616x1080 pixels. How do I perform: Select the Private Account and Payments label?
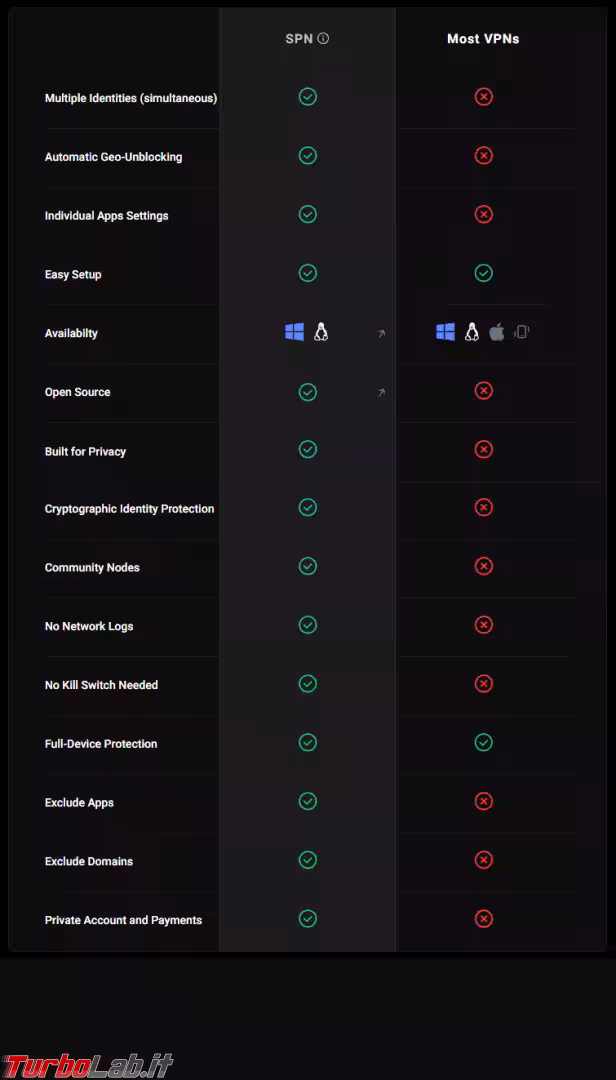pos(123,920)
